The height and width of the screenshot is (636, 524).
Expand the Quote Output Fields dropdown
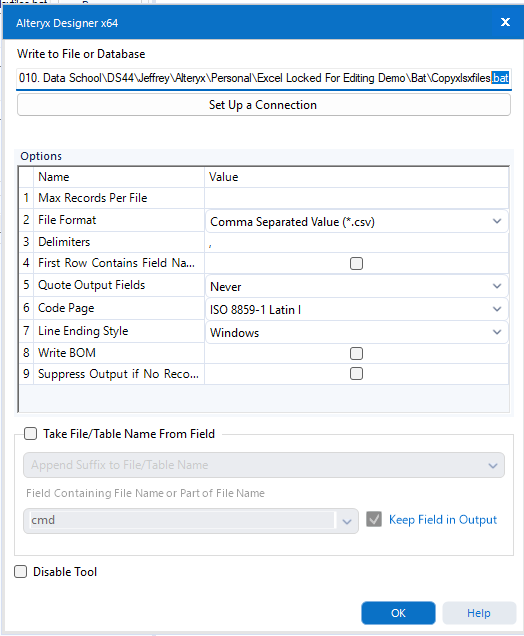(x=497, y=286)
